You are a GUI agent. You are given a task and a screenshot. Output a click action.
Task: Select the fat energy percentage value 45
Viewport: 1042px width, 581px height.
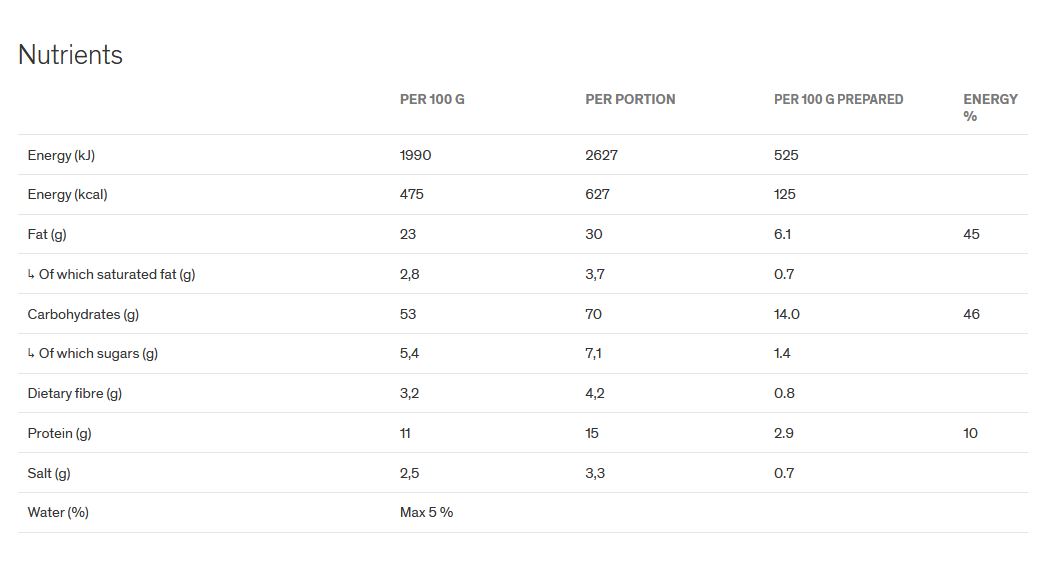971,234
